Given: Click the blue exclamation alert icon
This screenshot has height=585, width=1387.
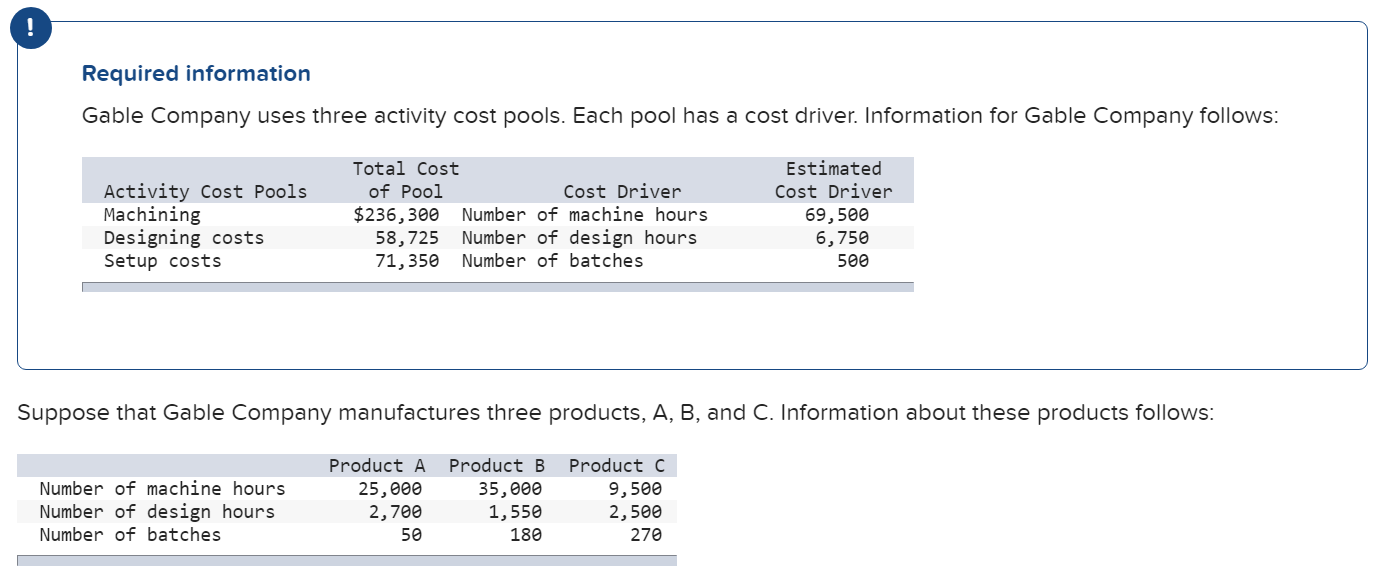Looking at the screenshot, I should [x=30, y=27].
